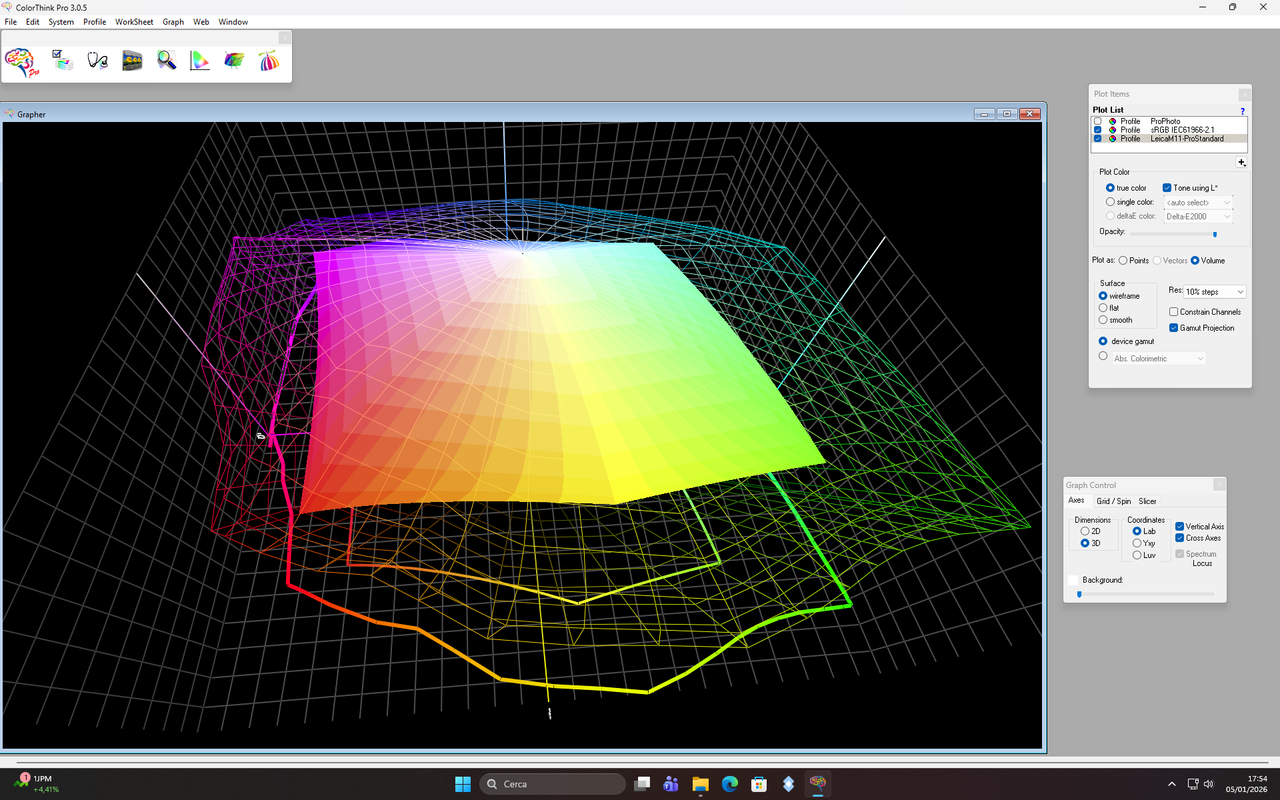This screenshot has height=800, width=1280.
Task: Open the single color auto select dropdown
Action: [x=1198, y=202]
